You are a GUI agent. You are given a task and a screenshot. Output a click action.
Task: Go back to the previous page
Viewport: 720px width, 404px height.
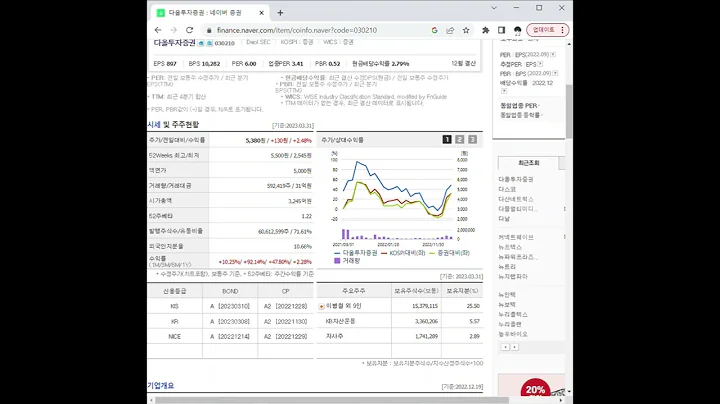coord(158,30)
